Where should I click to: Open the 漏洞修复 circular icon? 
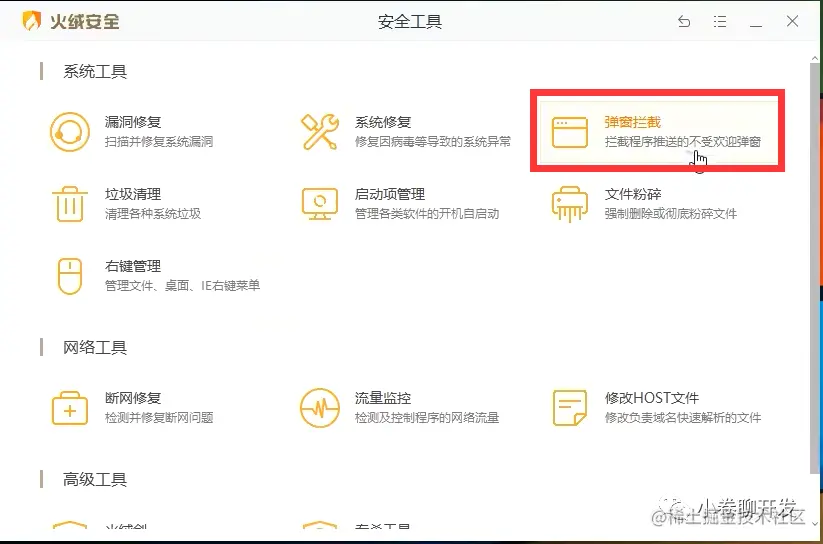pos(70,132)
